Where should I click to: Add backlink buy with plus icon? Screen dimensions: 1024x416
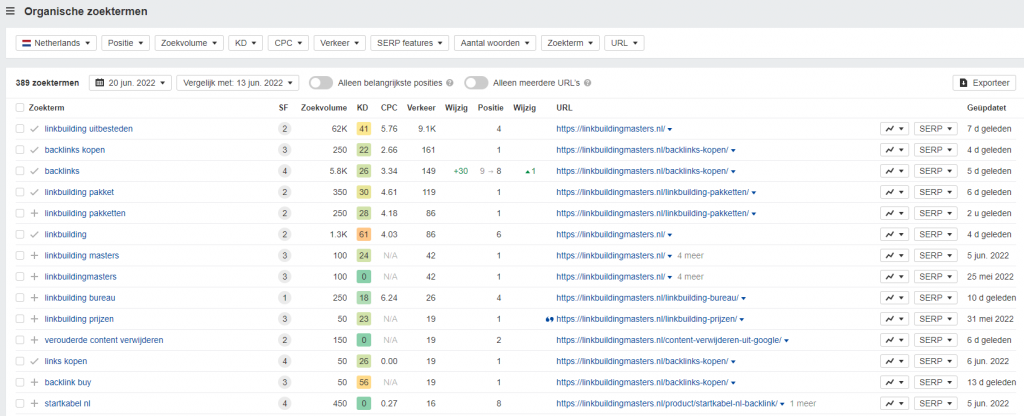35,382
